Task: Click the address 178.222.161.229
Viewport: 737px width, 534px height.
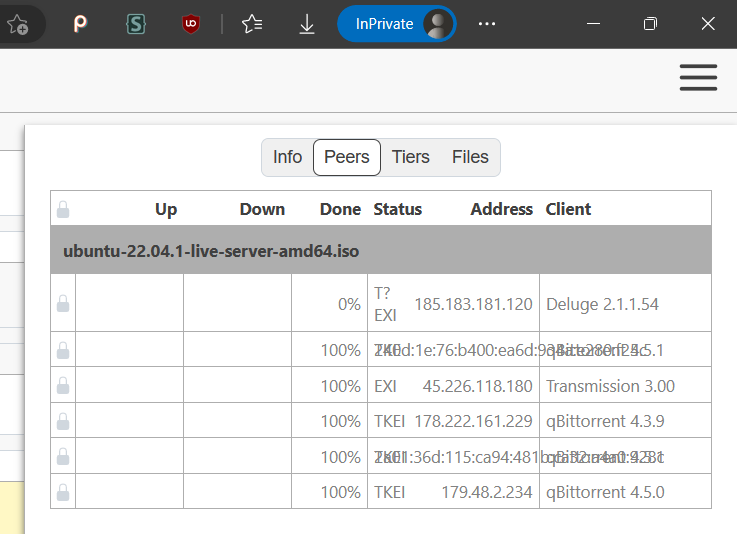Action: pyautogui.click(x=473, y=421)
